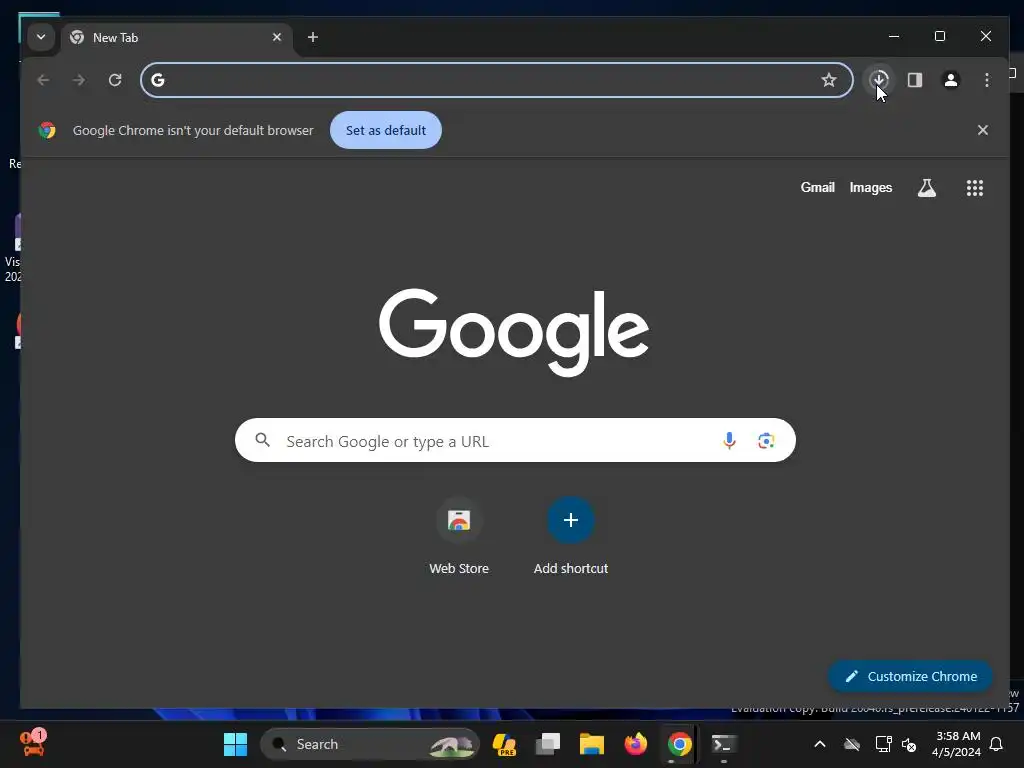Open a new tab with plus button
The image size is (1024, 768).
[x=313, y=37]
